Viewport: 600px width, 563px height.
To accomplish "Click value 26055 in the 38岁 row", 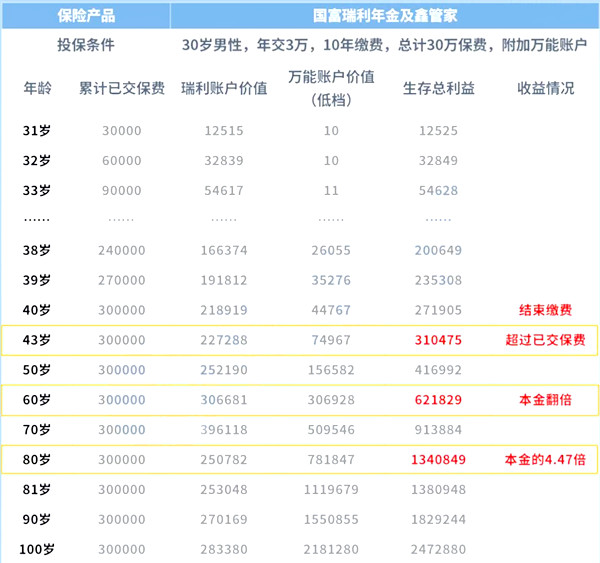I will (331, 250).
